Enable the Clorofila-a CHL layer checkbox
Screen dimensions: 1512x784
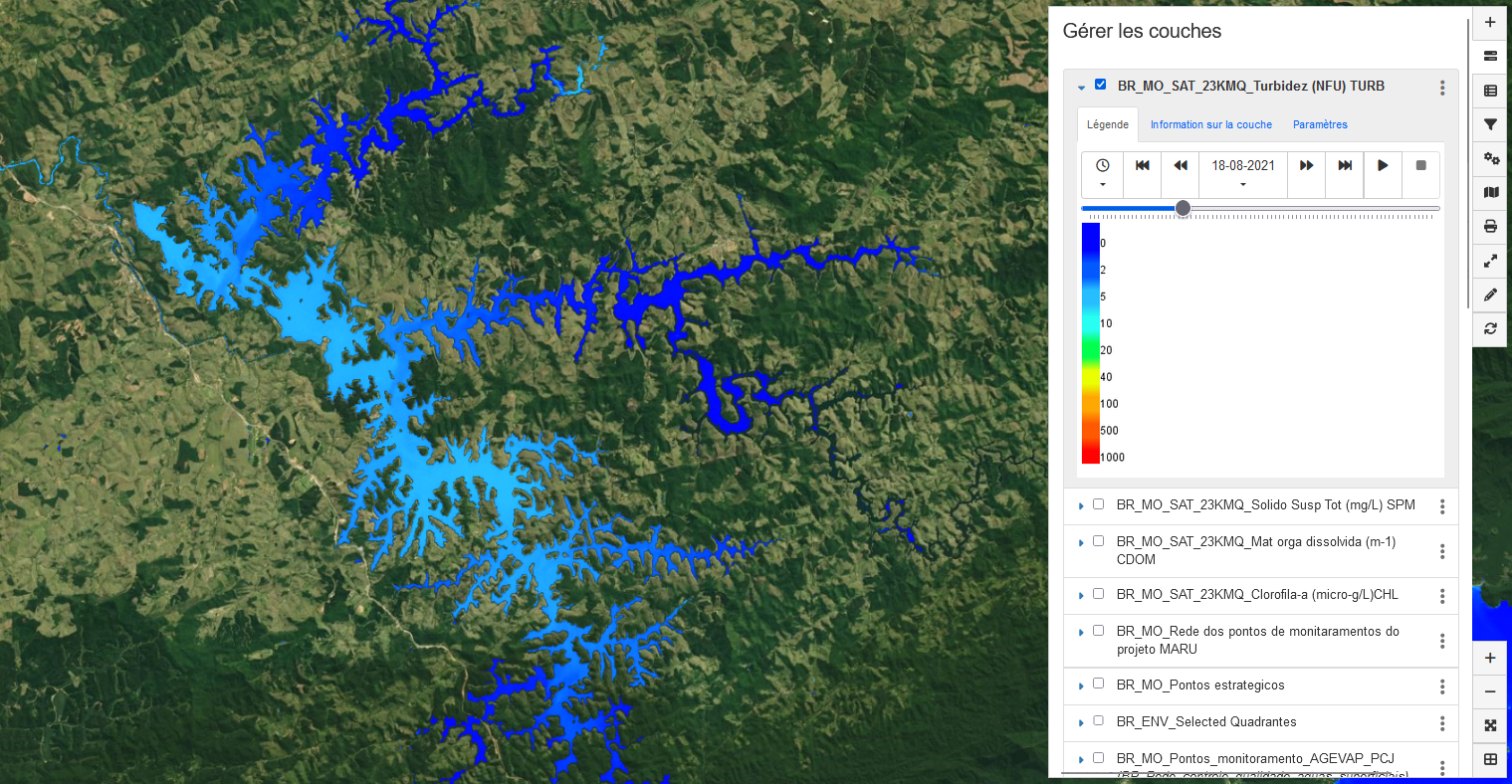pos(1099,594)
